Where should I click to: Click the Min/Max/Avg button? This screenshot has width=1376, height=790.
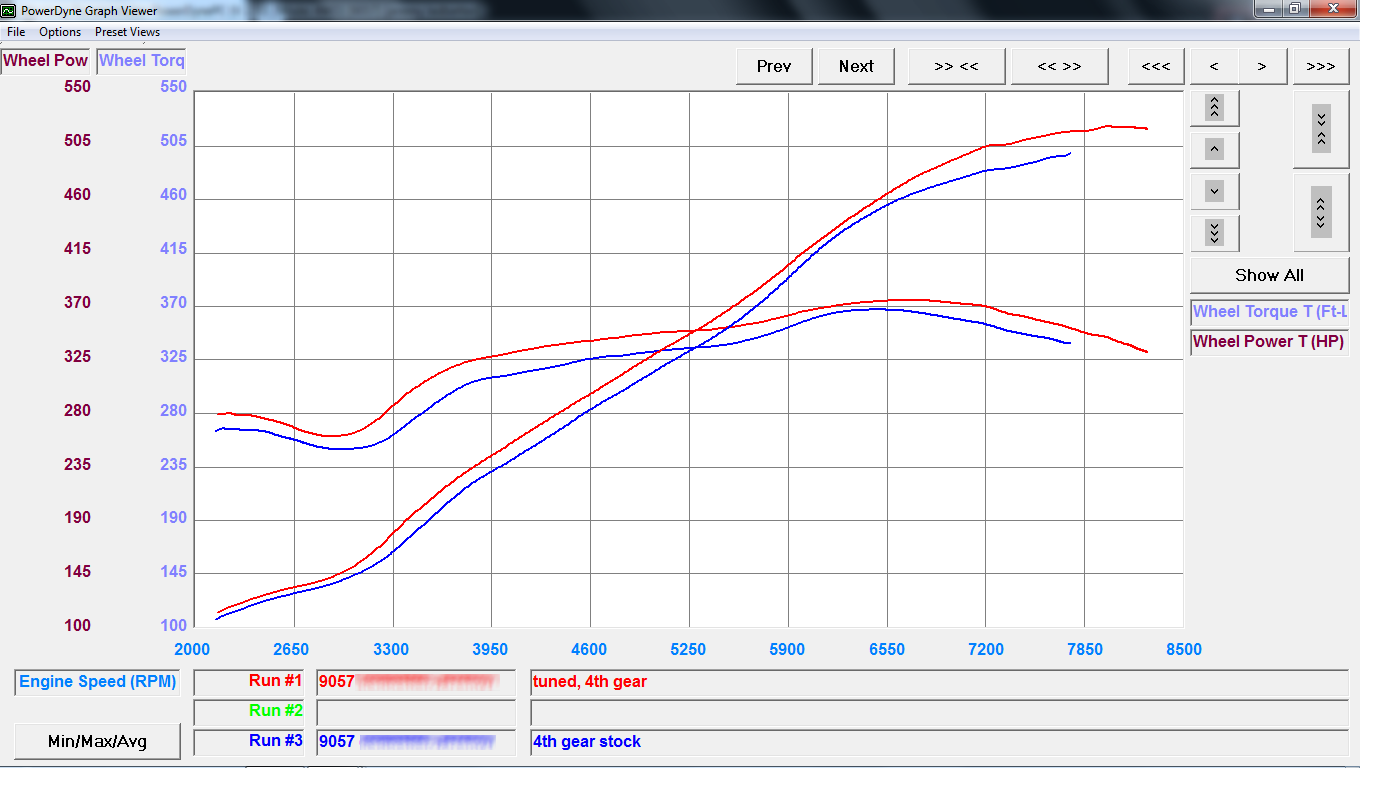(97, 741)
